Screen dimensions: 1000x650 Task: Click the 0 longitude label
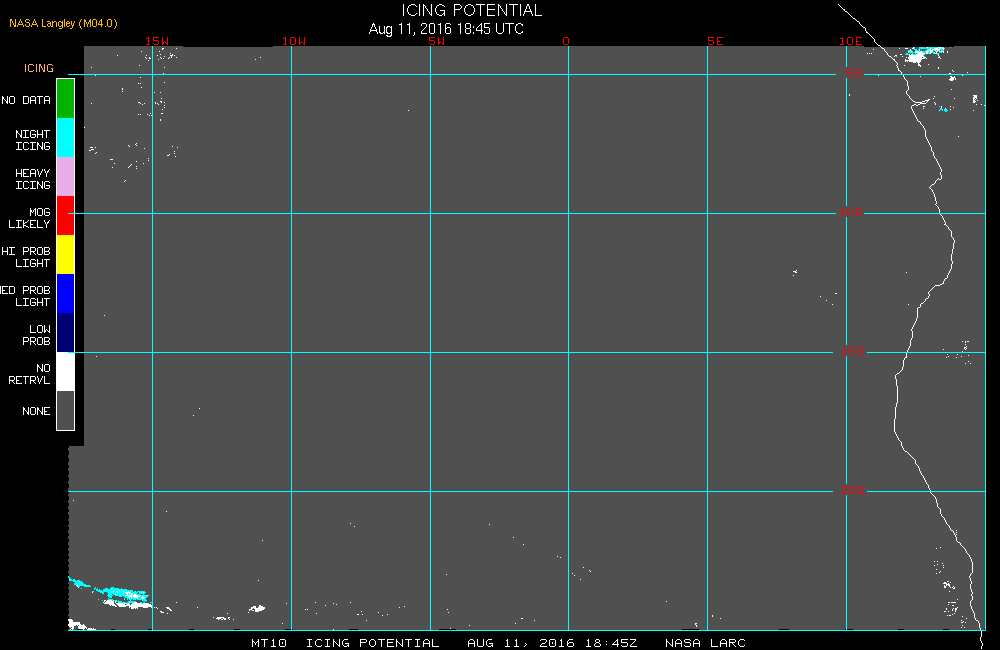pyautogui.click(x=566, y=41)
